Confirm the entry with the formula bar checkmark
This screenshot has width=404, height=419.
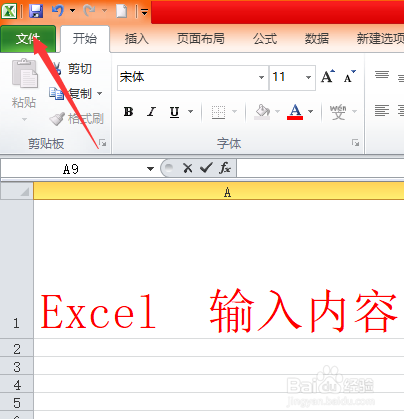pos(206,168)
